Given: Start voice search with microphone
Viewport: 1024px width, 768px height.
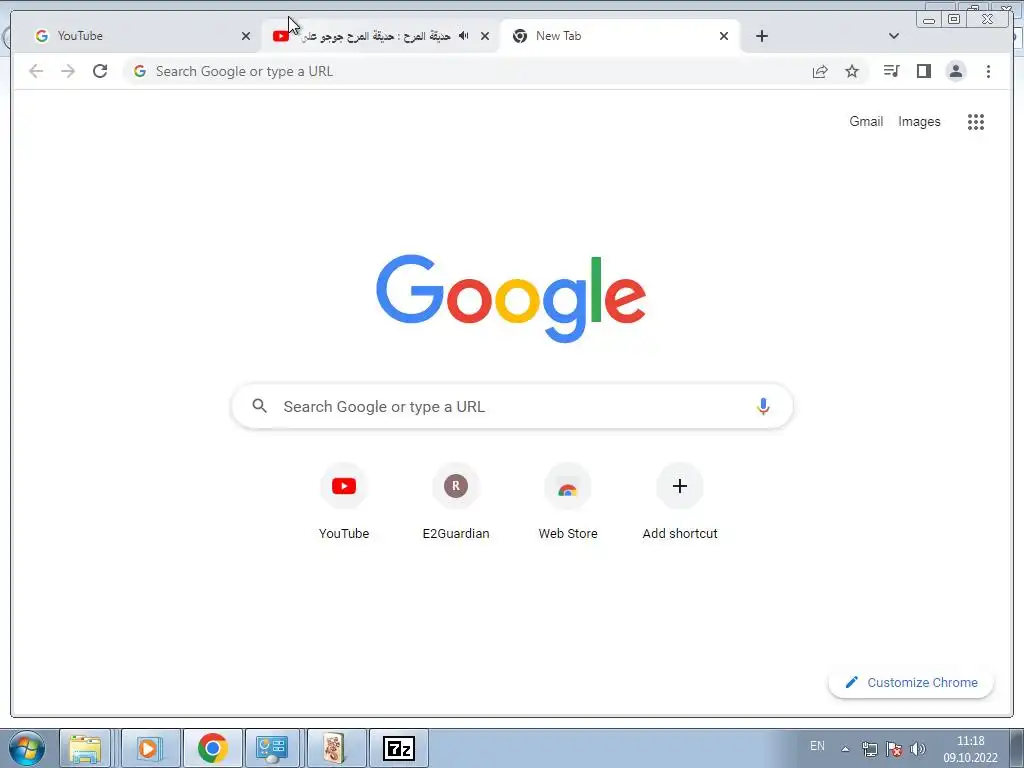Looking at the screenshot, I should pos(763,406).
